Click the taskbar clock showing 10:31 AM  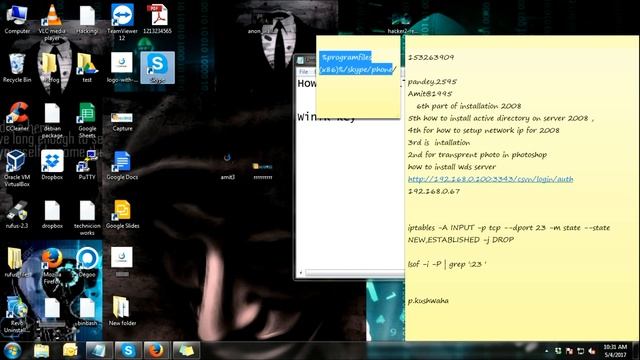click(x=615, y=351)
